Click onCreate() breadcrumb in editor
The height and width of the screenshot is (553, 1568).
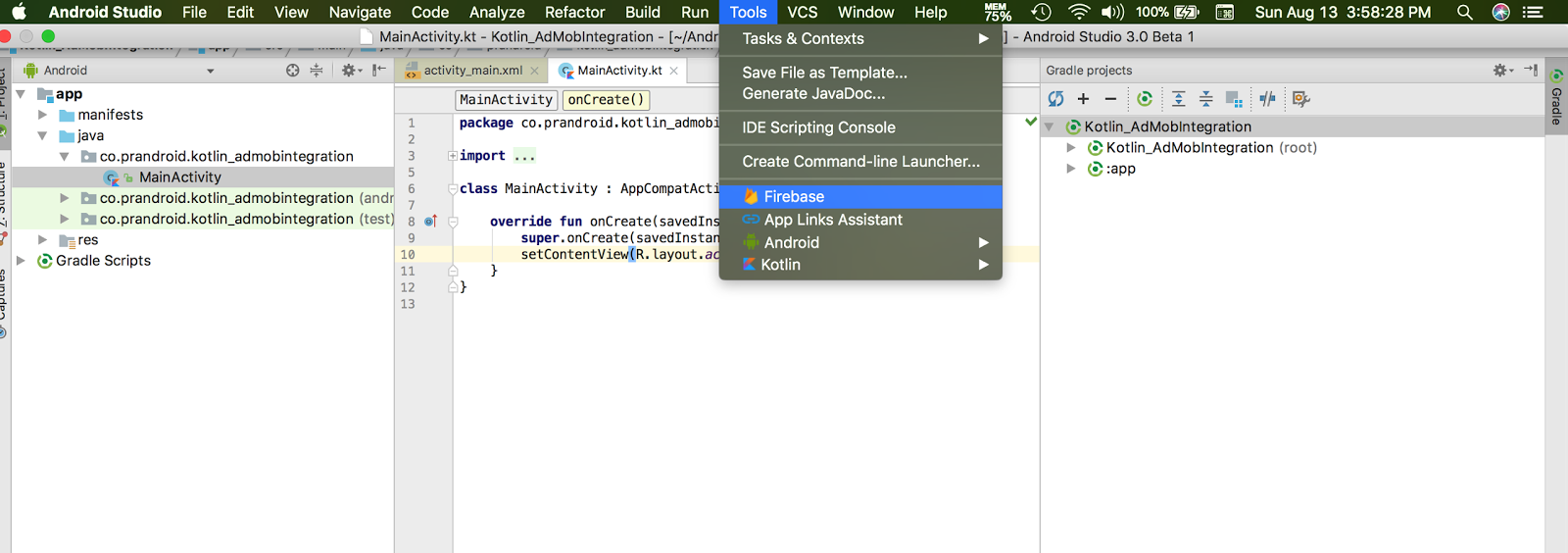tap(606, 100)
